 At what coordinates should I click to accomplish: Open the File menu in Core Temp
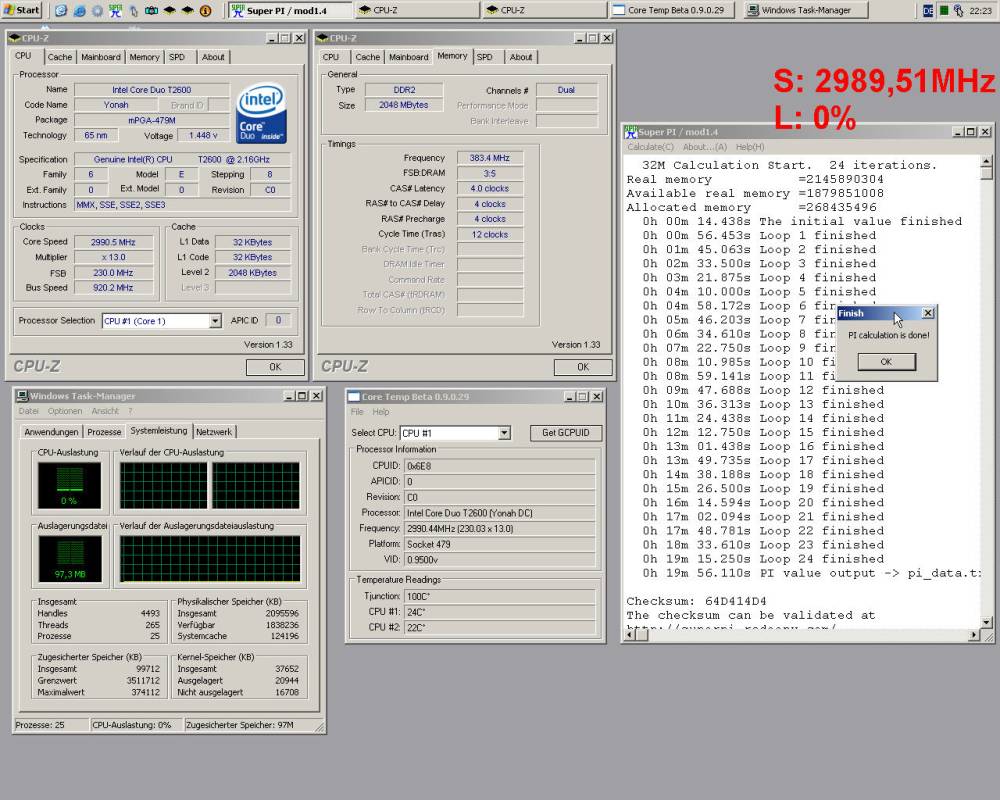[357, 411]
